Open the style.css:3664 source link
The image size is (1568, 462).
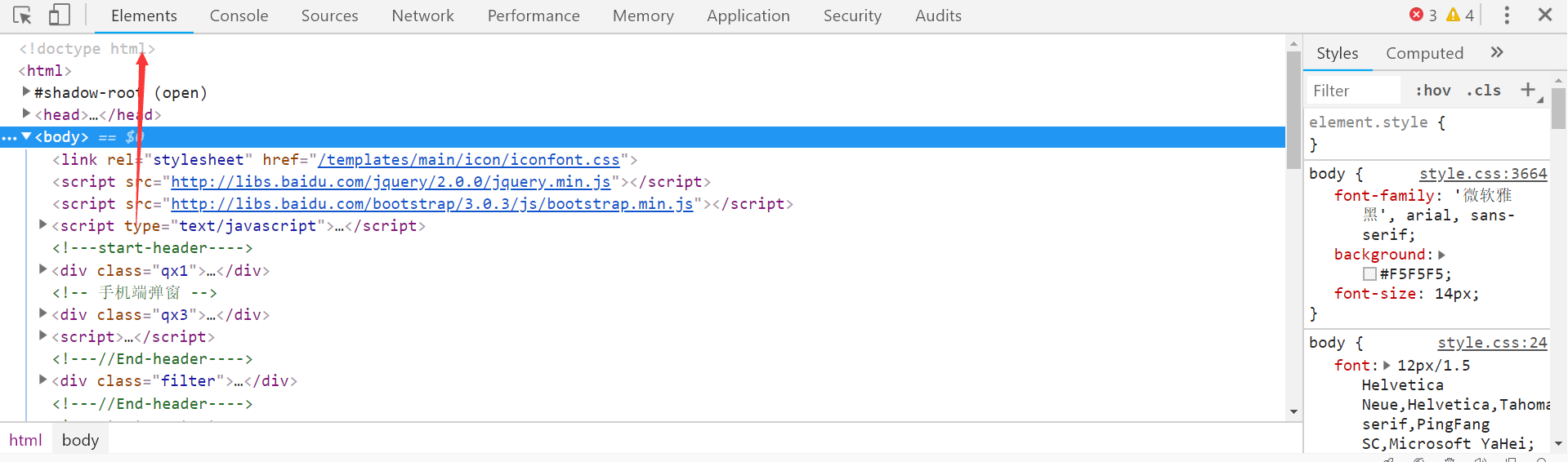coord(1483,174)
